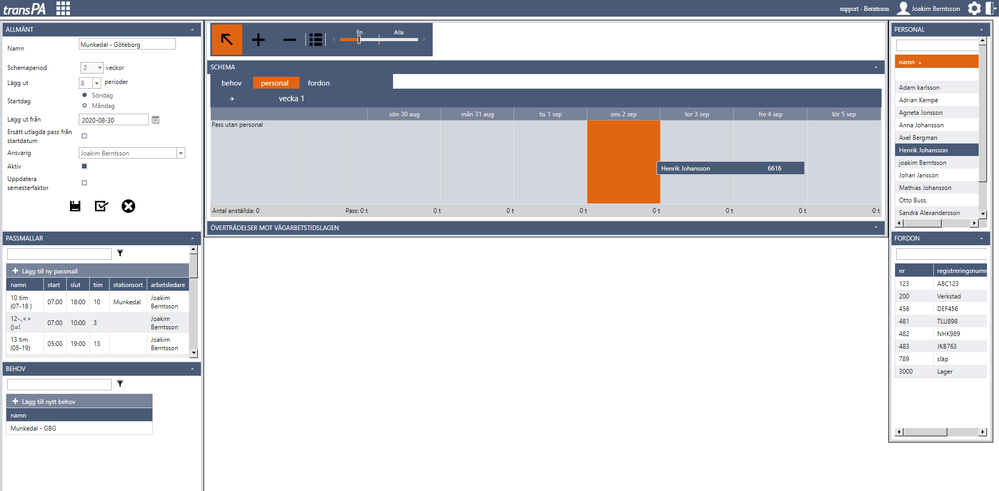The height and width of the screenshot is (491, 999).
Task: Click the small arrow before vecka 1
Action: (232, 99)
